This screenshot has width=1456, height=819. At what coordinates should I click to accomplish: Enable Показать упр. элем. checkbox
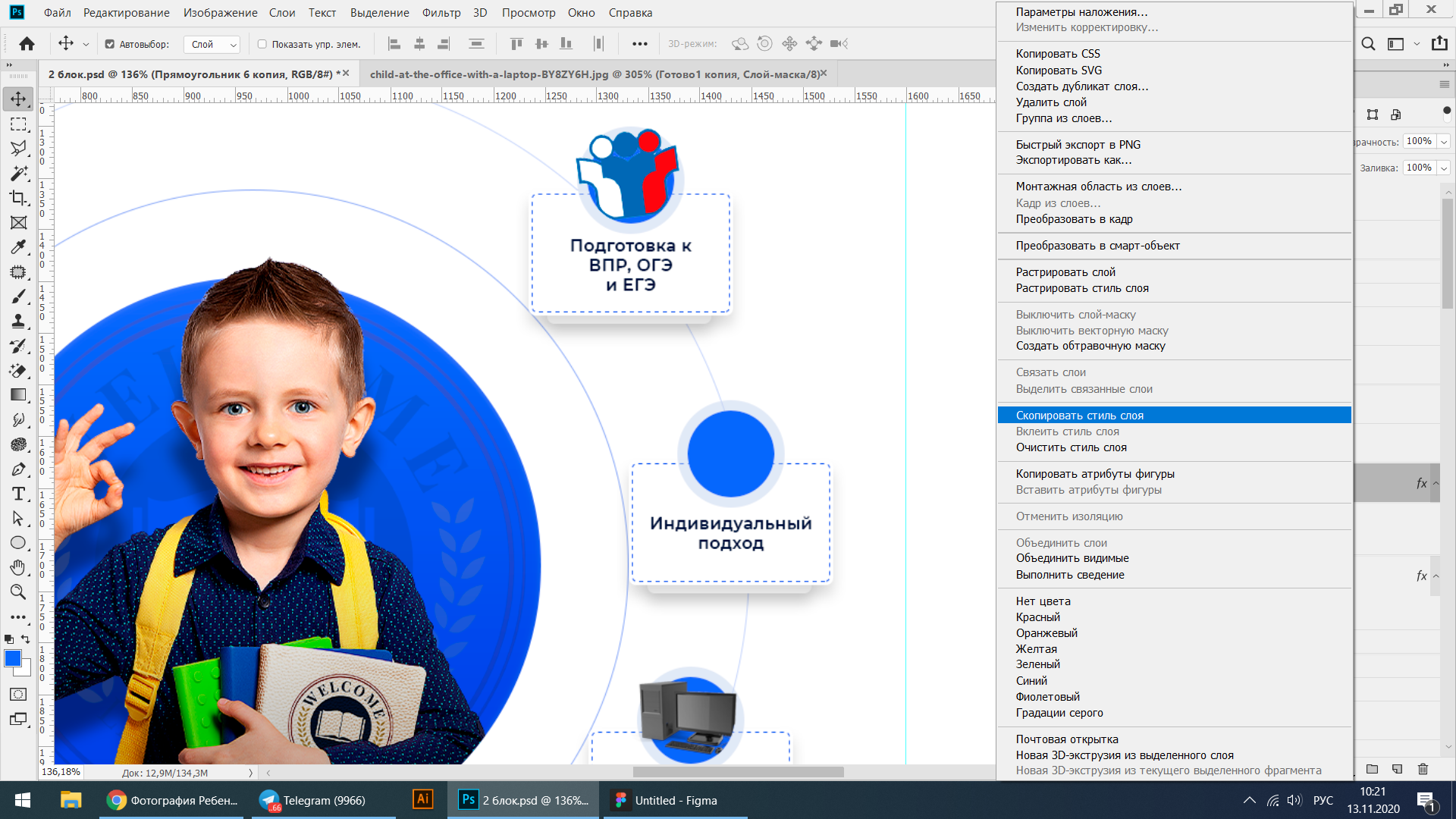coord(262,44)
